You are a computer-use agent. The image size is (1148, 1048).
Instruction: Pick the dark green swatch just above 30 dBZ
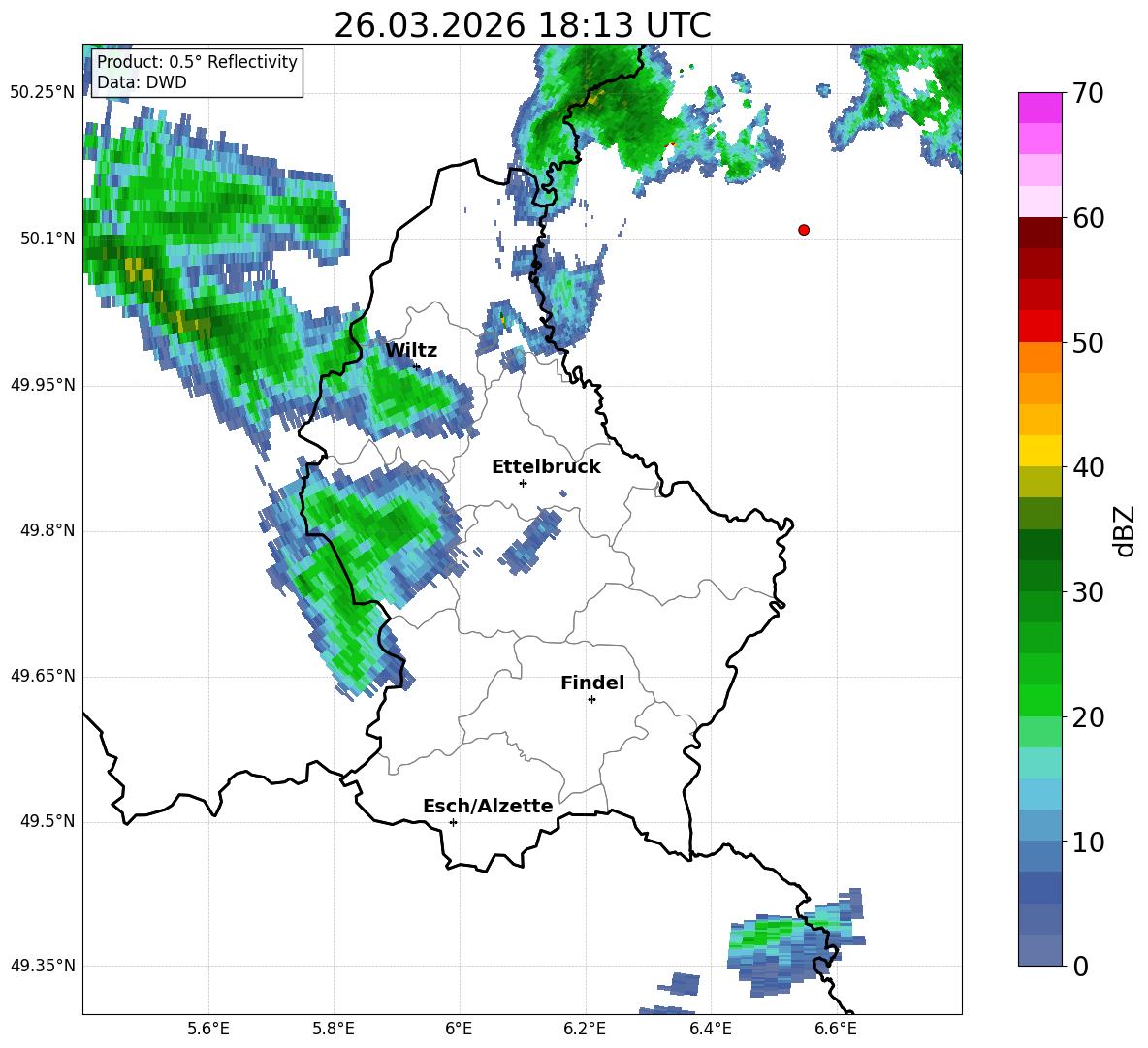pos(1039,576)
